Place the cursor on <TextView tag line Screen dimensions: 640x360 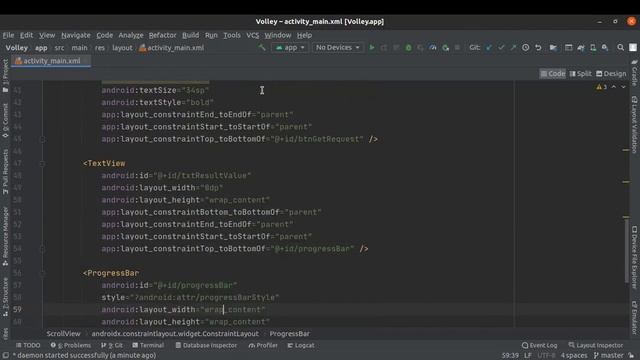104,163
